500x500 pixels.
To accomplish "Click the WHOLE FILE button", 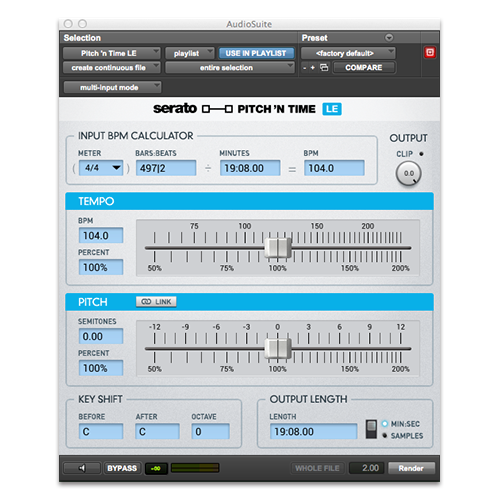I will tap(317, 468).
